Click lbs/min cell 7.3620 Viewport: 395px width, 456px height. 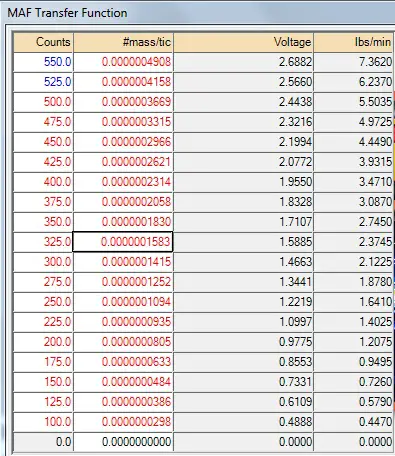pos(353,62)
